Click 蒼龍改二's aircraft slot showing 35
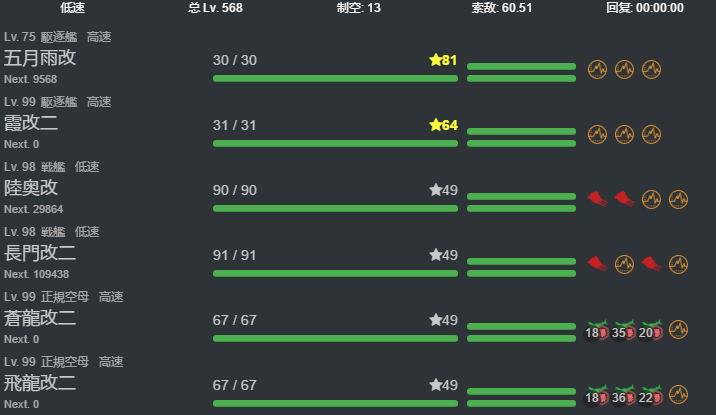 point(624,330)
